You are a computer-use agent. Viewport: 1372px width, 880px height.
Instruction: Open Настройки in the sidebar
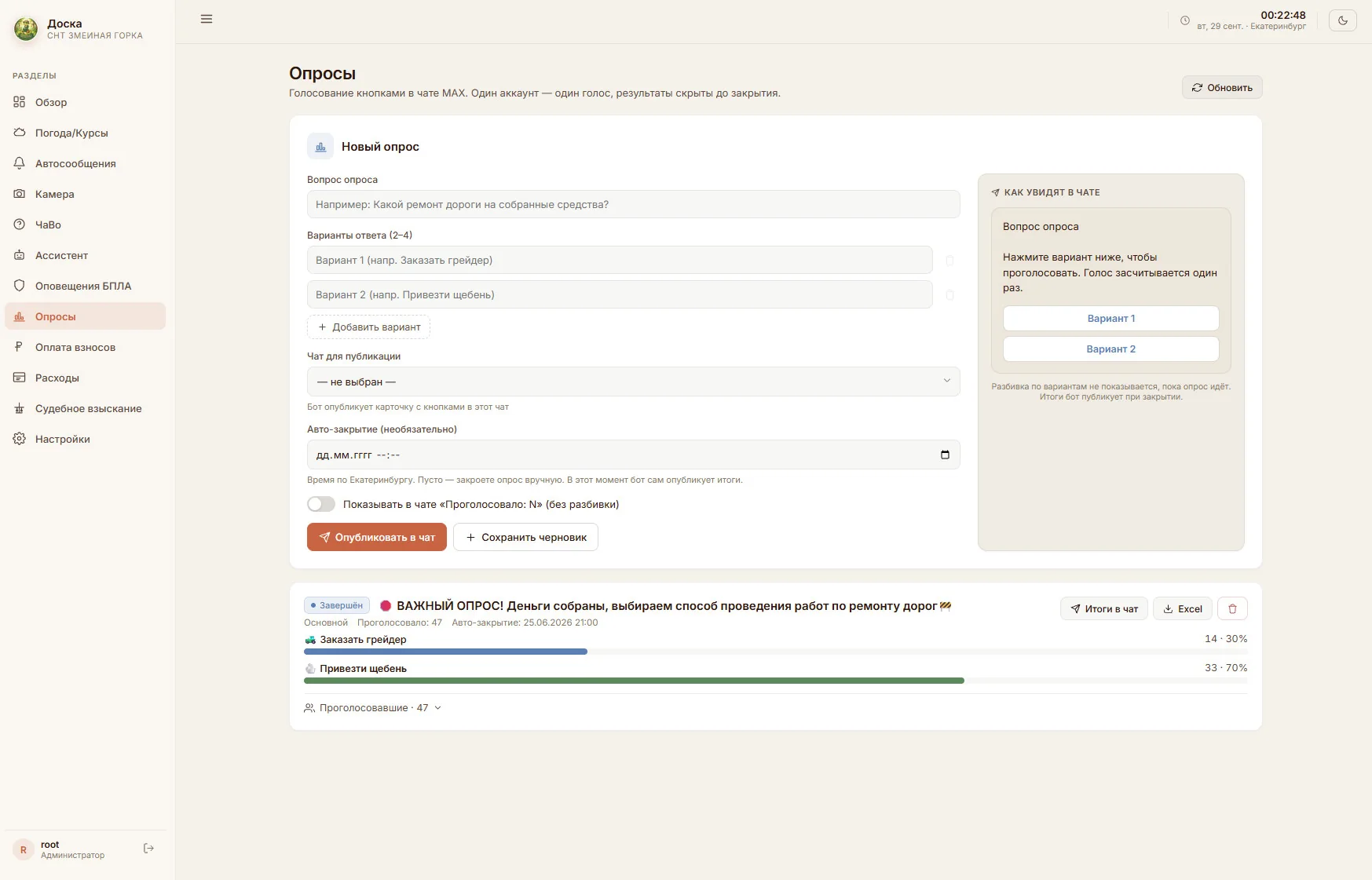click(85, 439)
